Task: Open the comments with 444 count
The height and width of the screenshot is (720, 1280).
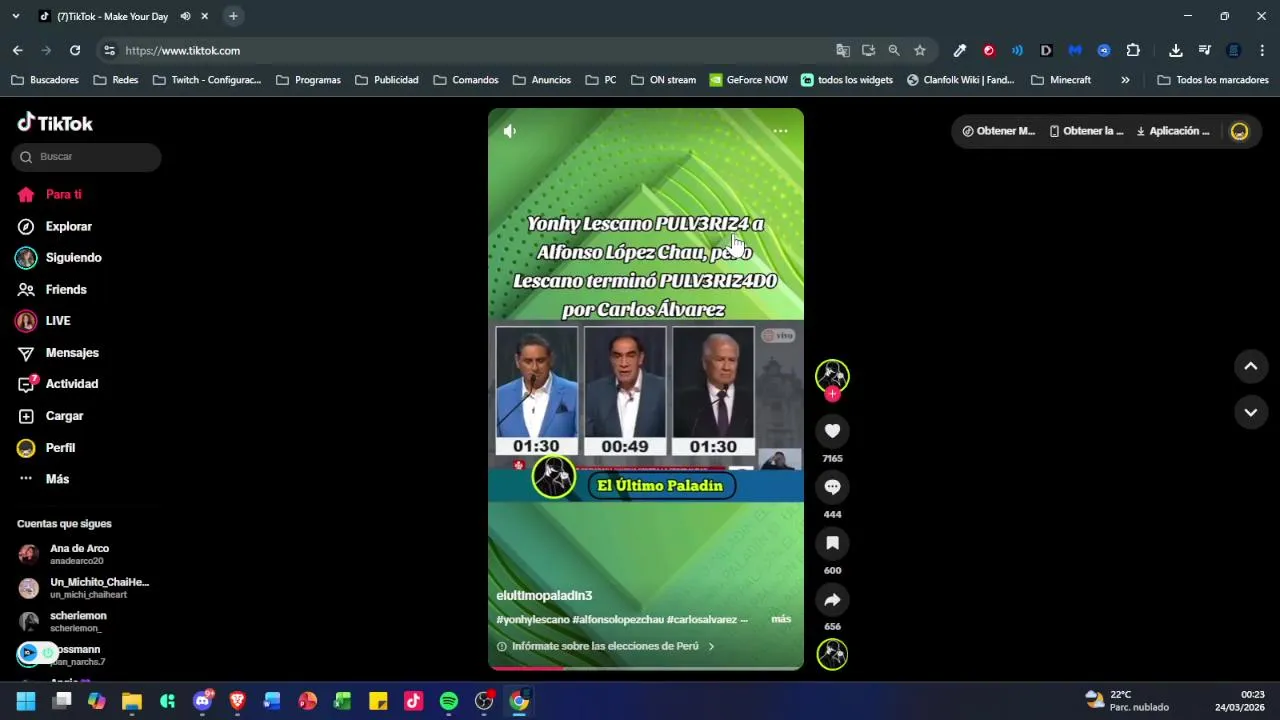Action: (832, 487)
